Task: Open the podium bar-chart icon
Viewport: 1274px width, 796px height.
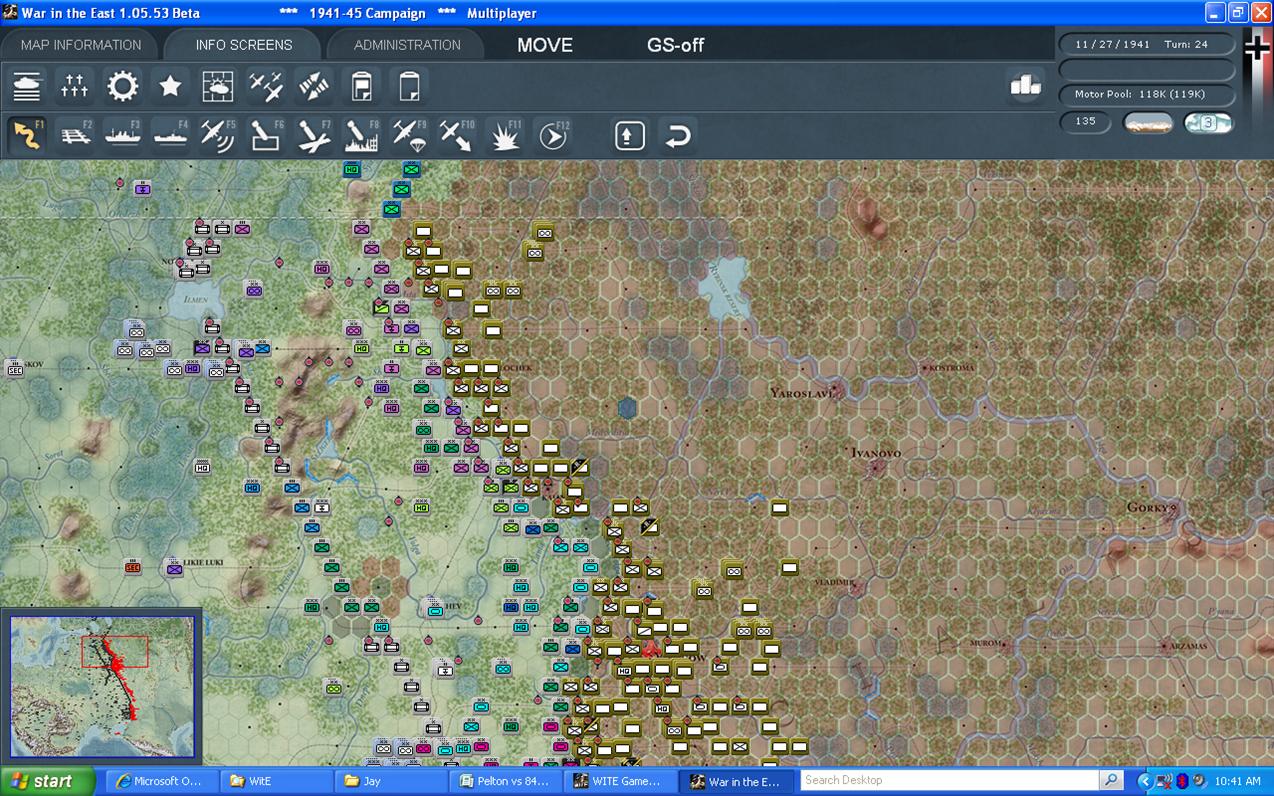Action: tap(1026, 86)
